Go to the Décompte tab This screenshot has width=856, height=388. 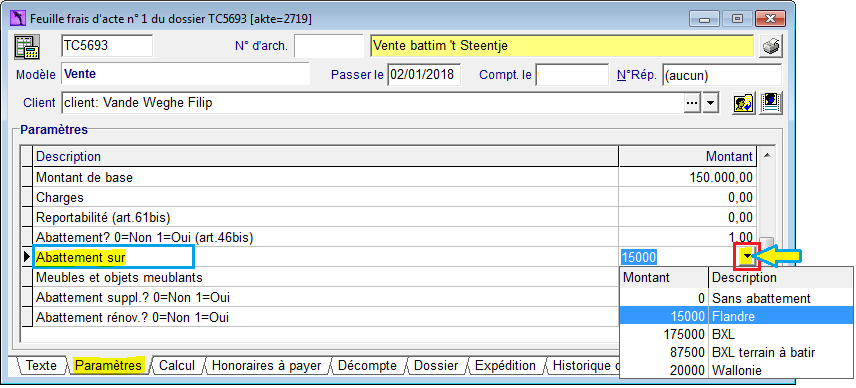click(367, 365)
